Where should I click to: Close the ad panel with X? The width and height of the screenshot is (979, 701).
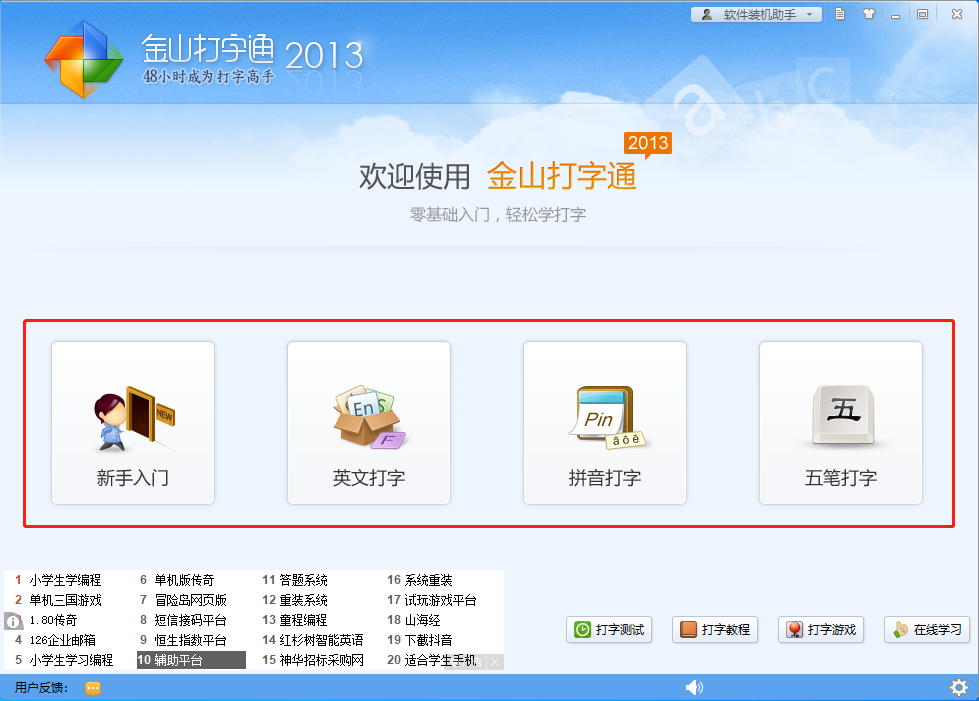pos(495,662)
